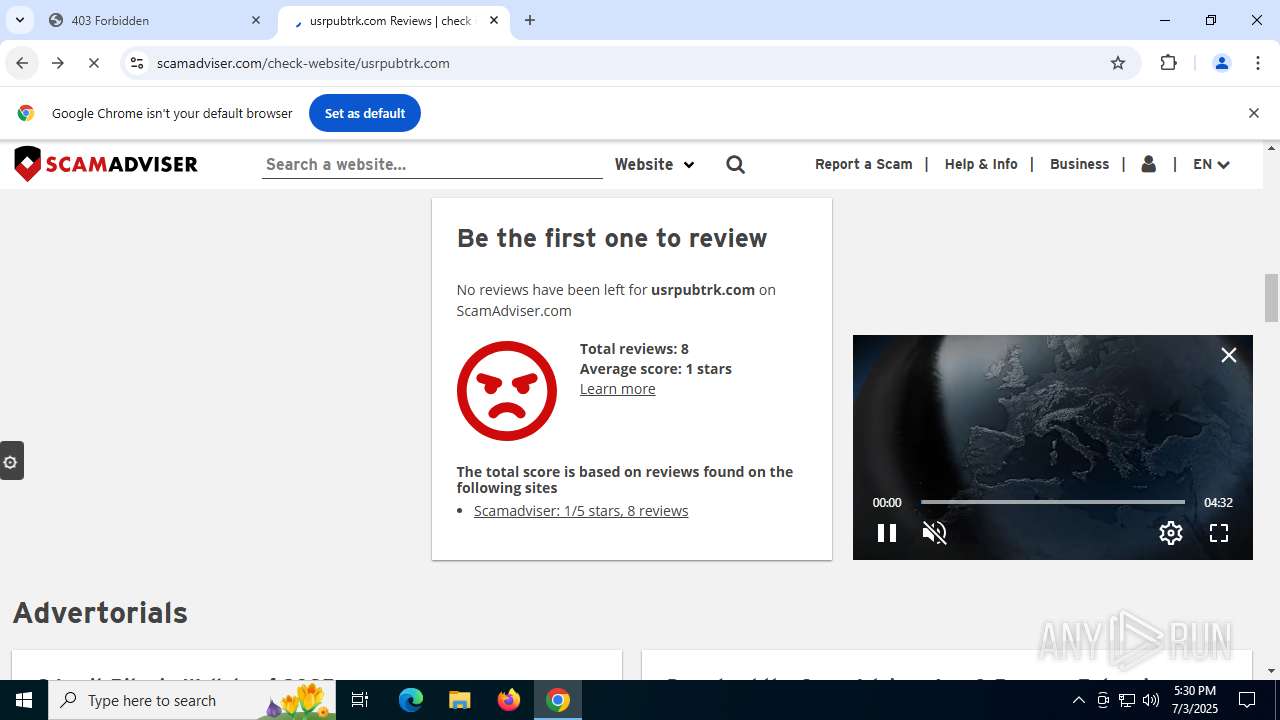The height and width of the screenshot is (720, 1280).
Task: Bookmark this page with star icon
Action: click(1118, 63)
